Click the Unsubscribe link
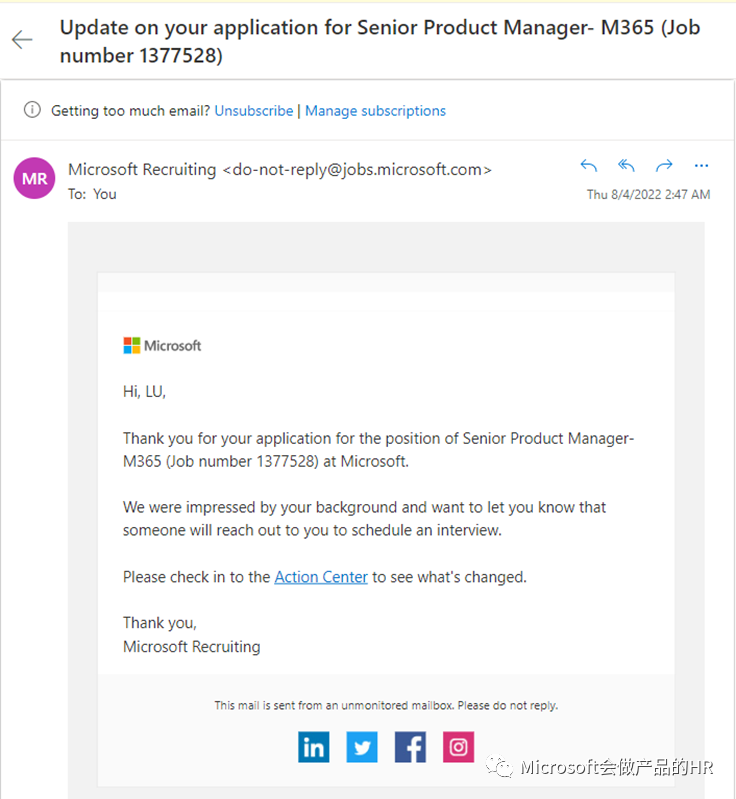Screen dimensions: 736x799 (254, 111)
